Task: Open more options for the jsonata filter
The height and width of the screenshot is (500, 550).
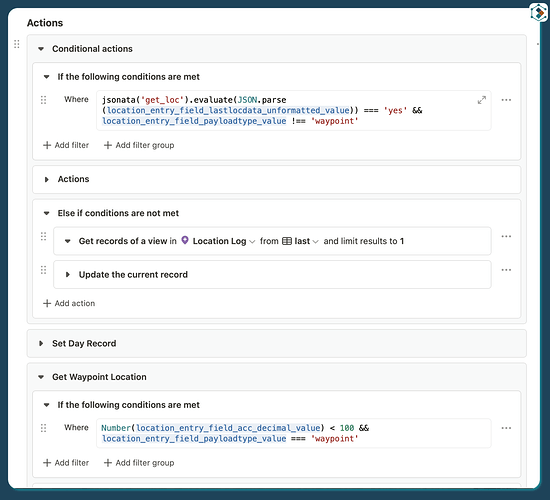Action: 506,100
